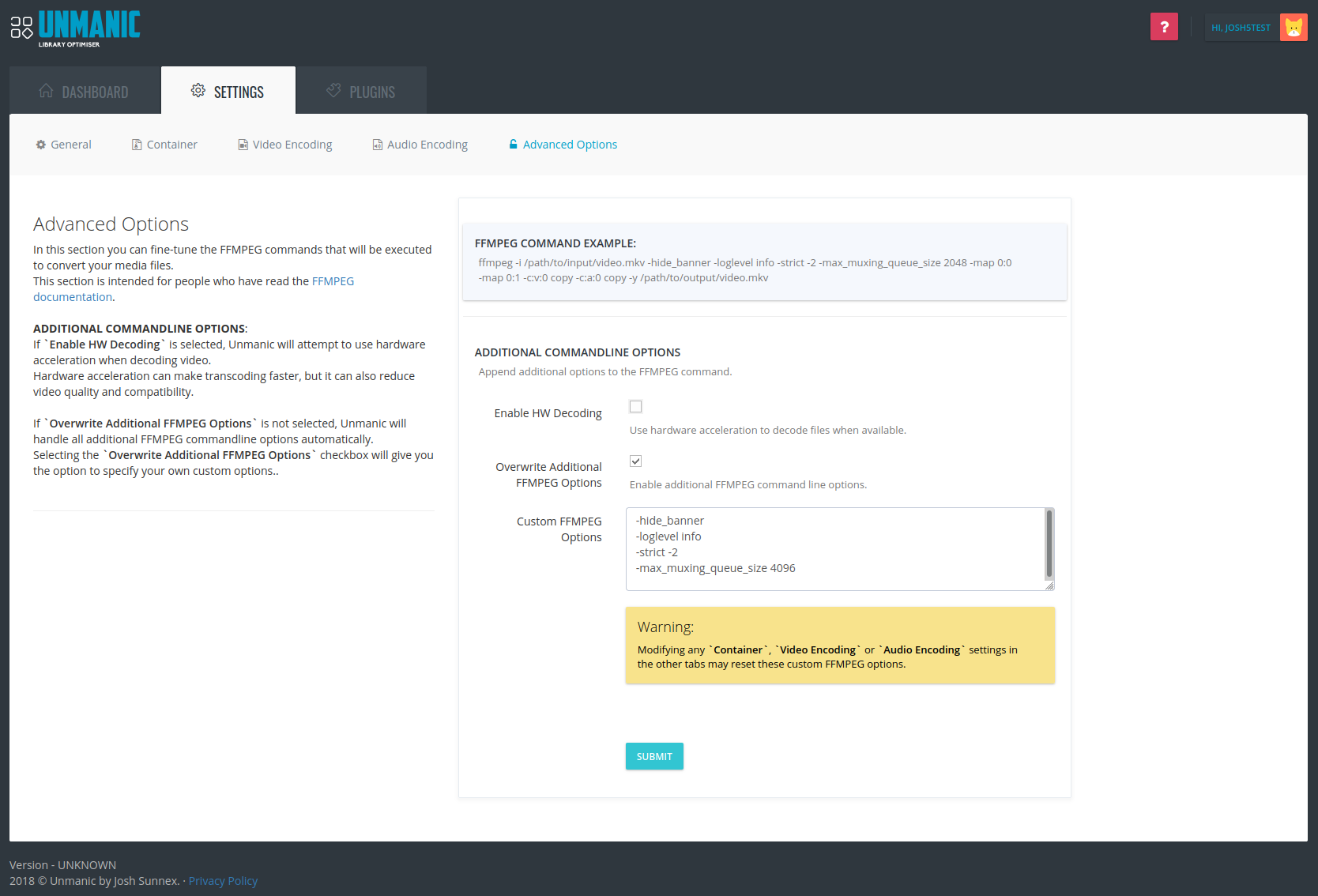Click the Advanced Options padlock icon
Screen dimensions: 1318x896
(514, 144)
